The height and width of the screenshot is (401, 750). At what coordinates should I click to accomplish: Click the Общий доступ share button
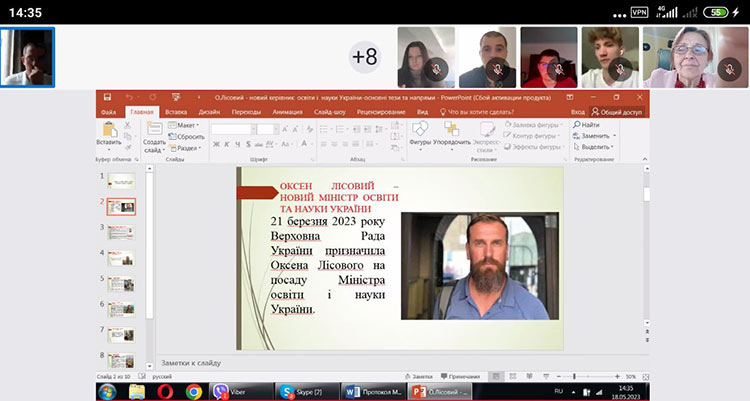pyautogui.click(x=620, y=112)
